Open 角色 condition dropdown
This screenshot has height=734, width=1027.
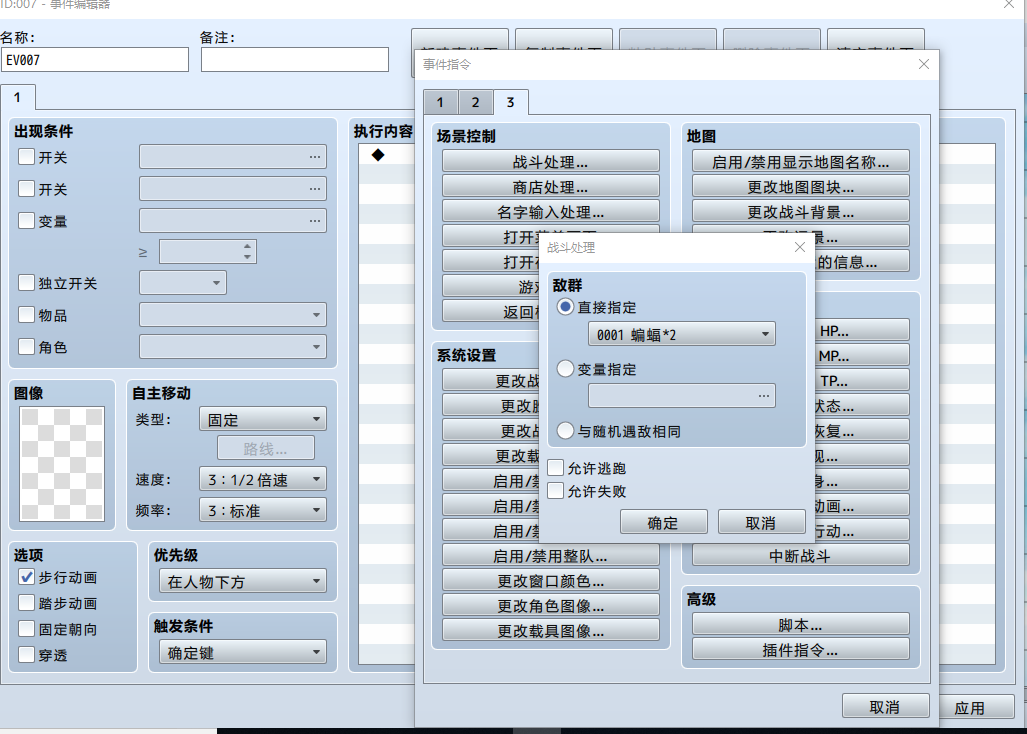tap(233, 346)
